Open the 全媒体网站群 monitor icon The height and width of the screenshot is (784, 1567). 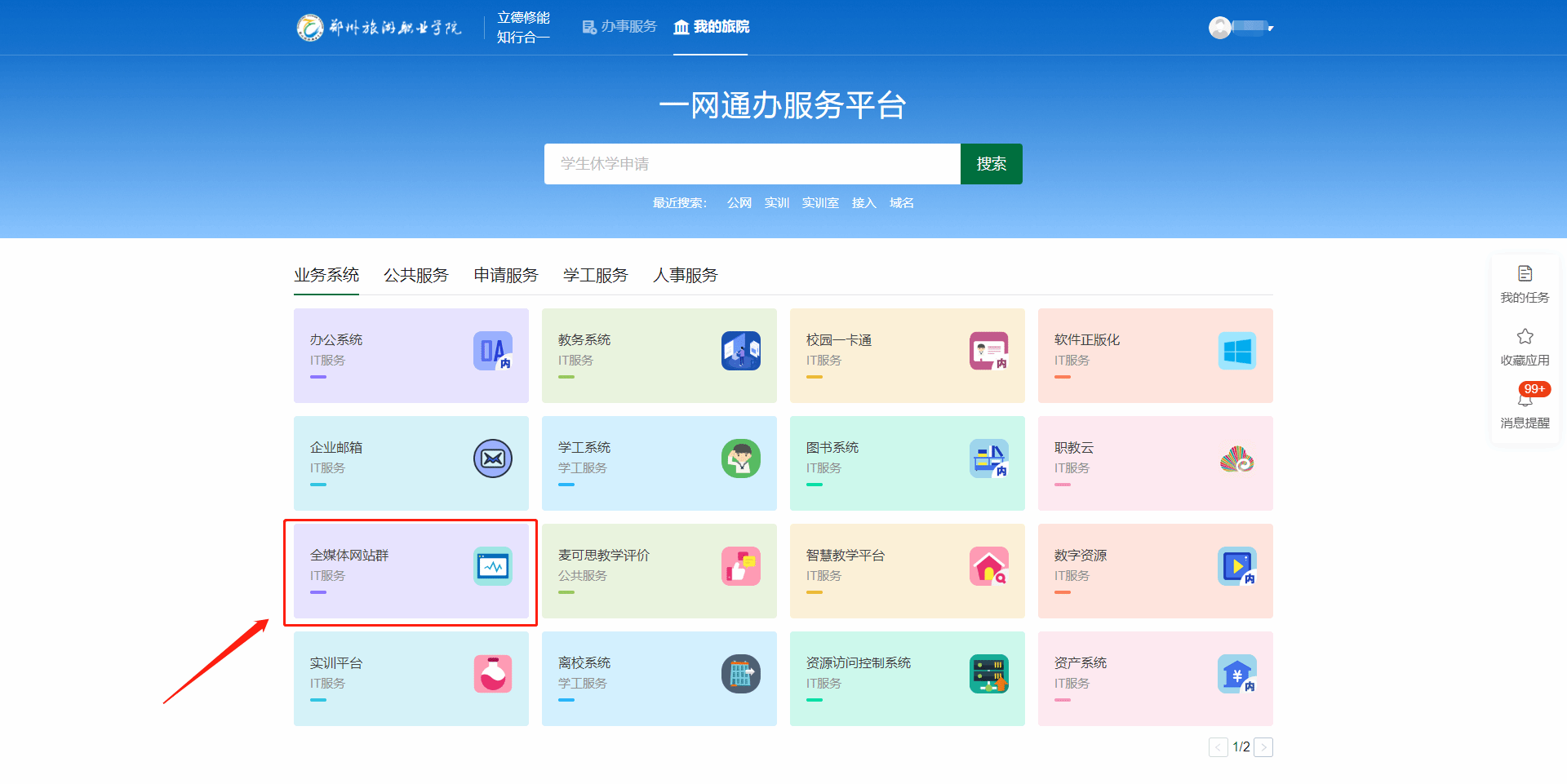492,566
